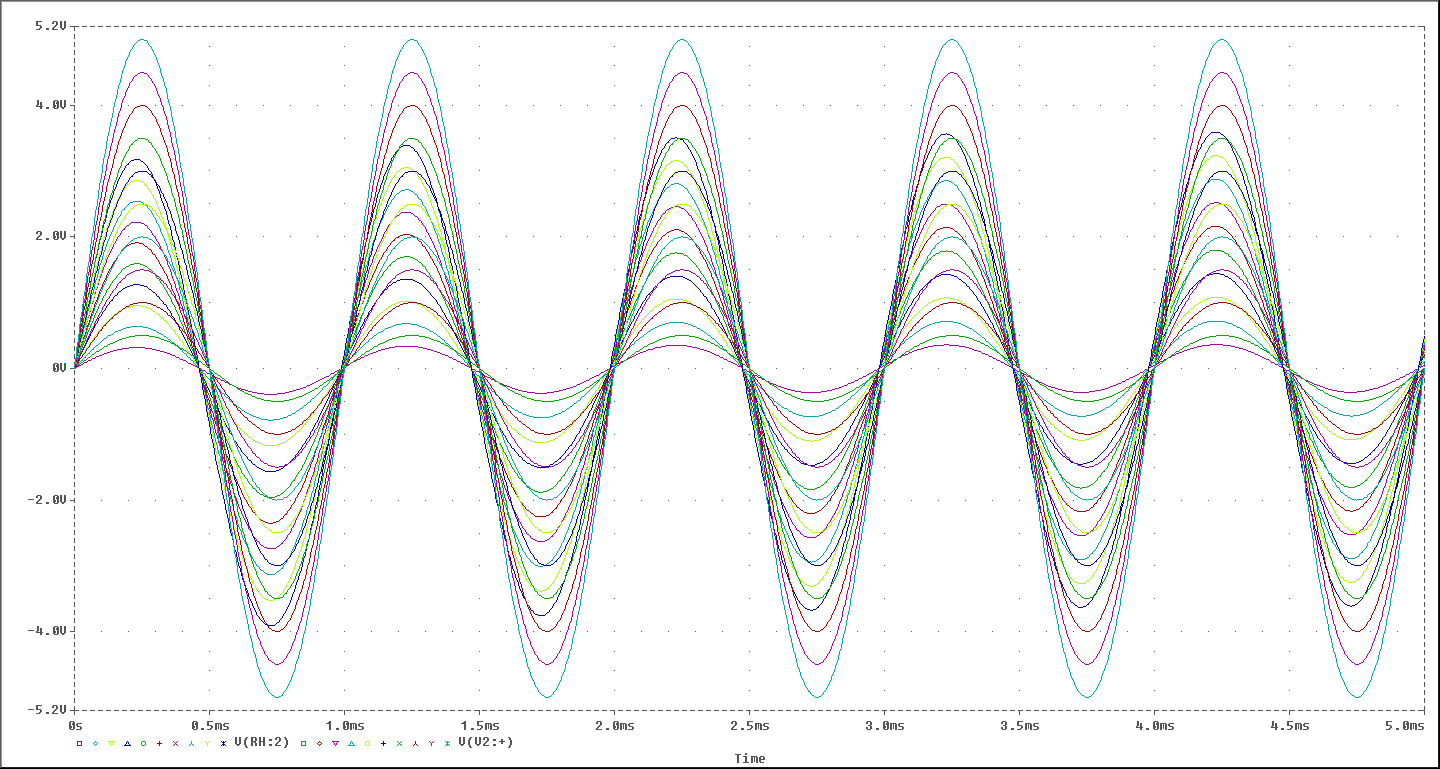The width and height of the screenshot is (1440, 769).
Task: Click green X marker before V(V2:+)
Action: pos(399,743)
